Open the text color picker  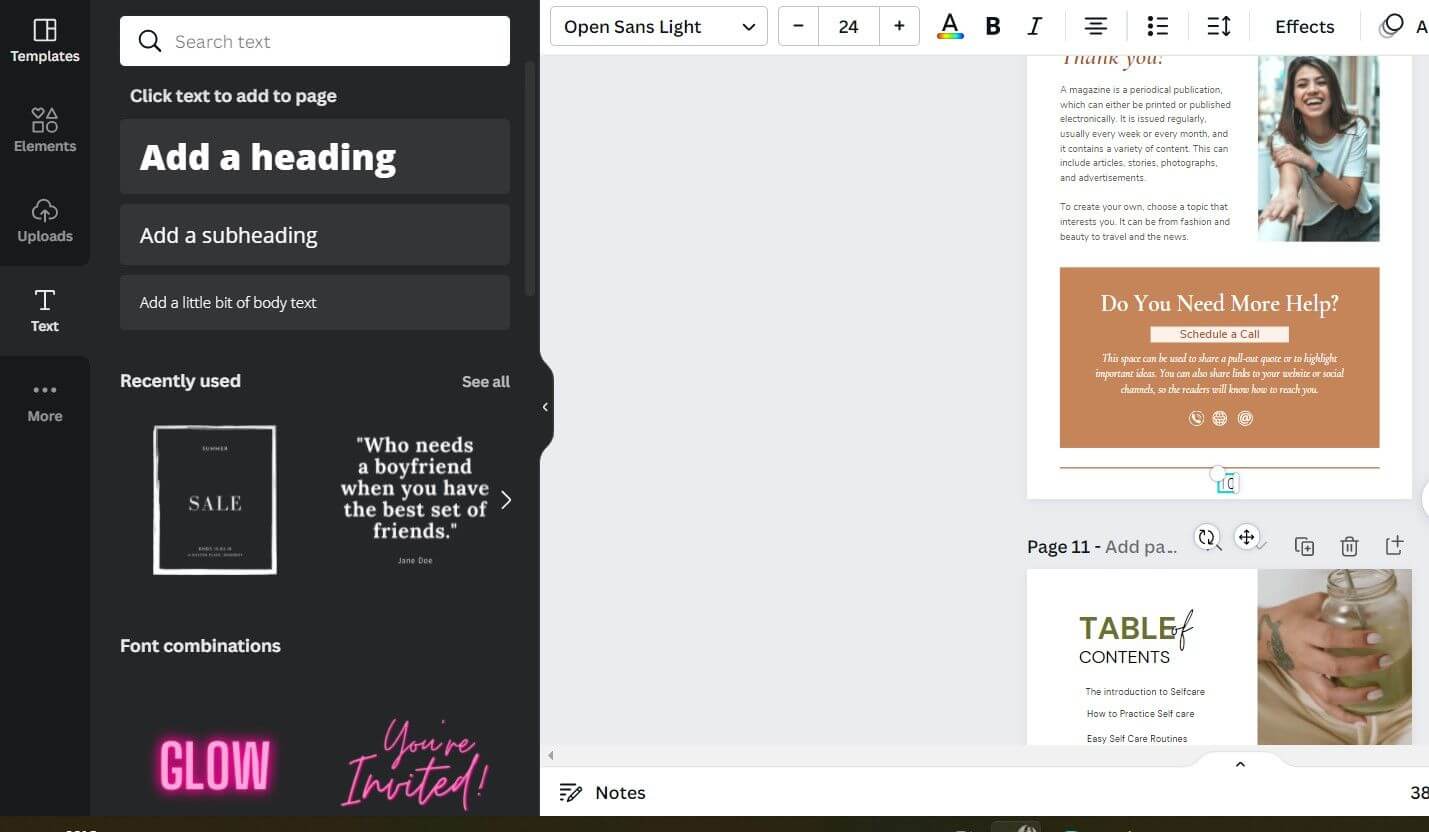[x=949, y=26]
